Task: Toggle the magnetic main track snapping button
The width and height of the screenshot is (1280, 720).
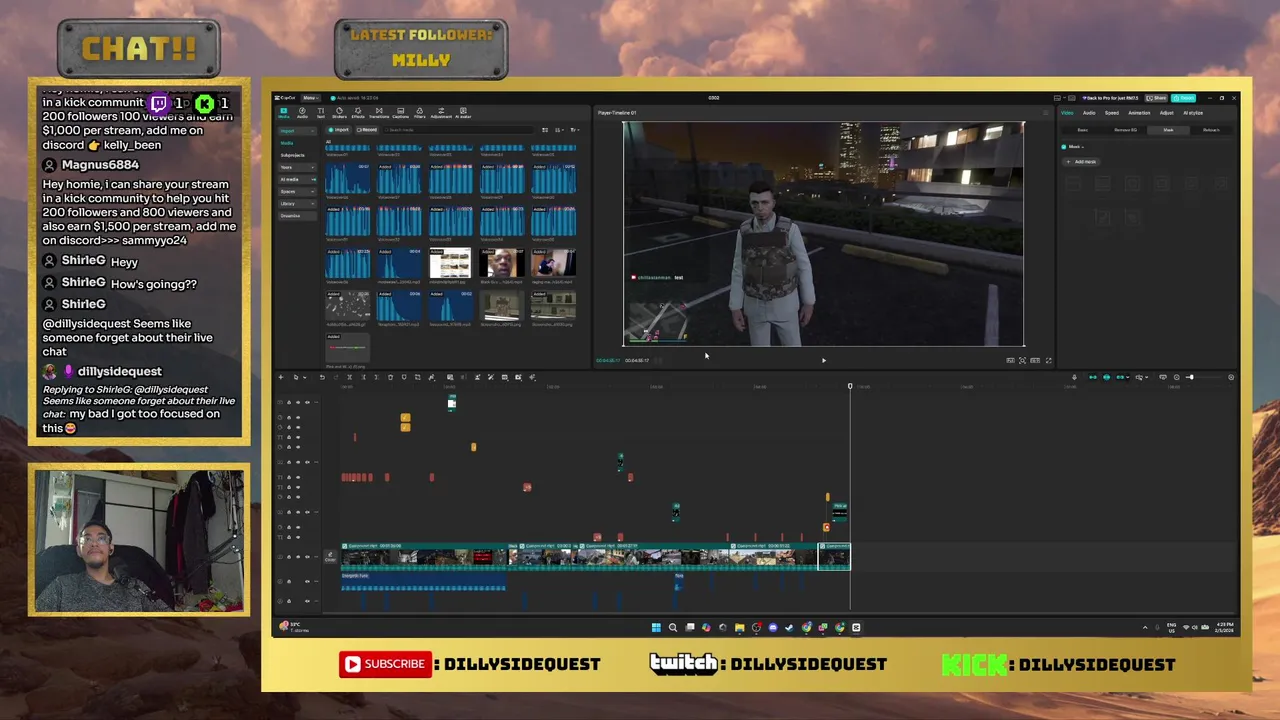Action: point(1093,377)
